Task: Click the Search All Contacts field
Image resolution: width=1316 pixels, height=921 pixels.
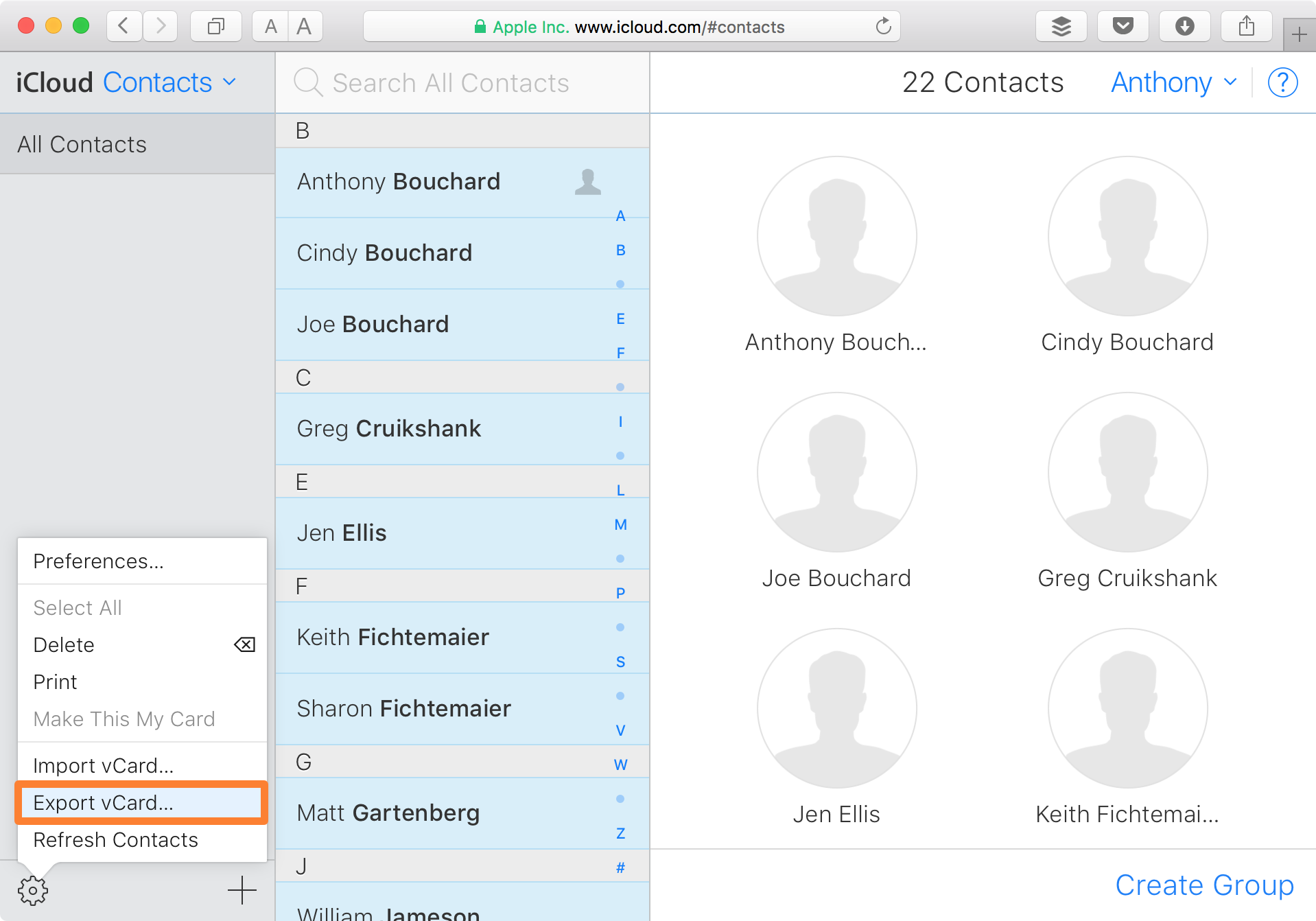Action: click(x=462, y=82)
